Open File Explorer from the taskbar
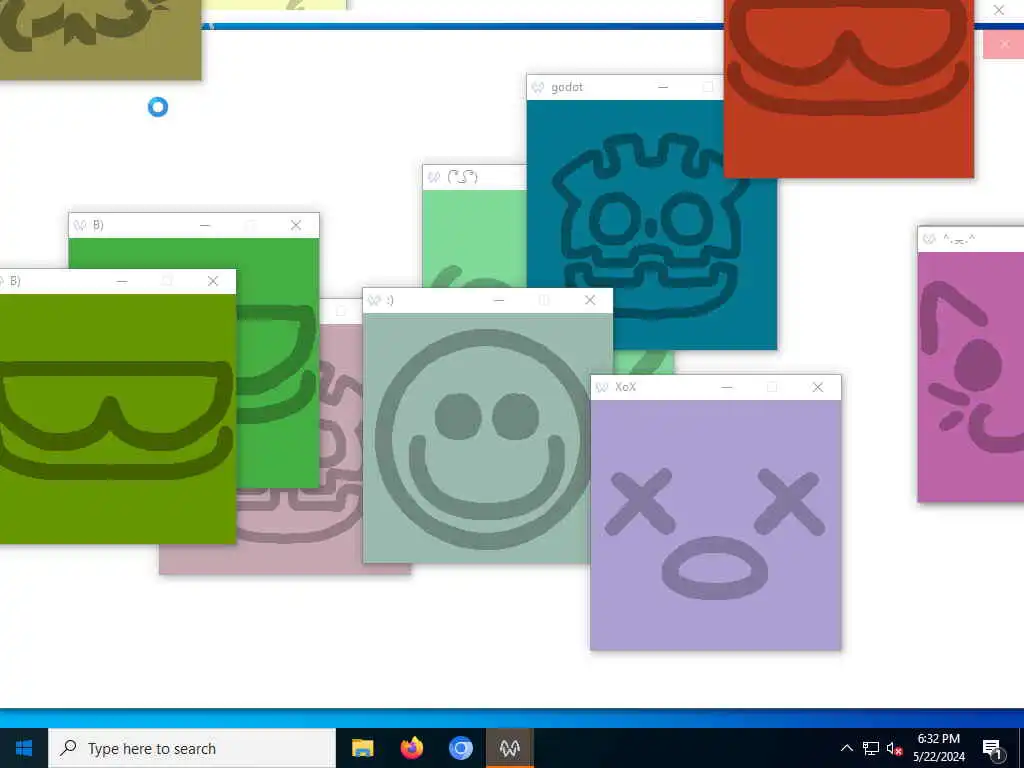The height and width of the screenshot is (768, 1024). [x=362, y=748]
